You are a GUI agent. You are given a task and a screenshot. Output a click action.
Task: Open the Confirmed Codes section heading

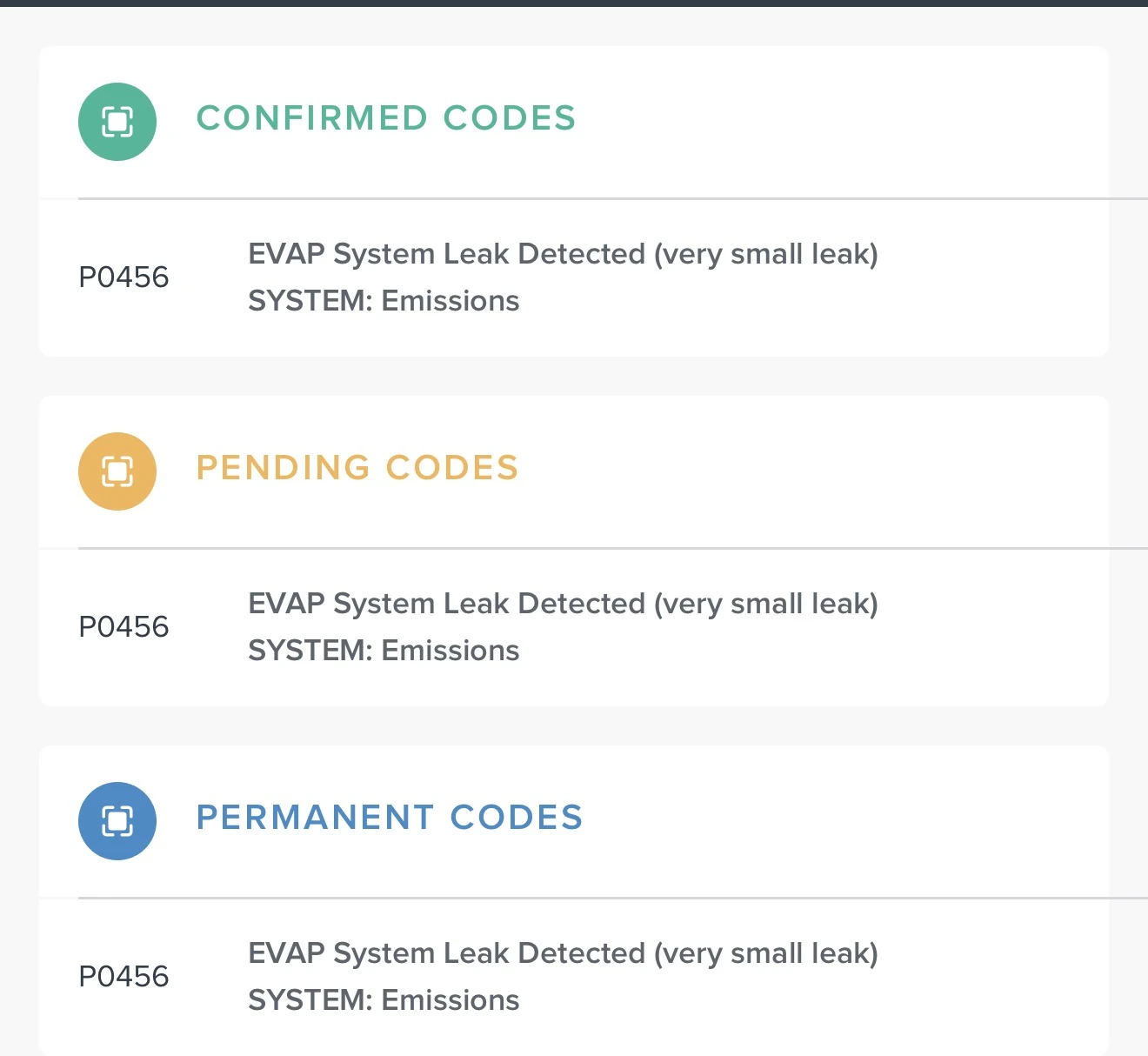click(385, 118)
